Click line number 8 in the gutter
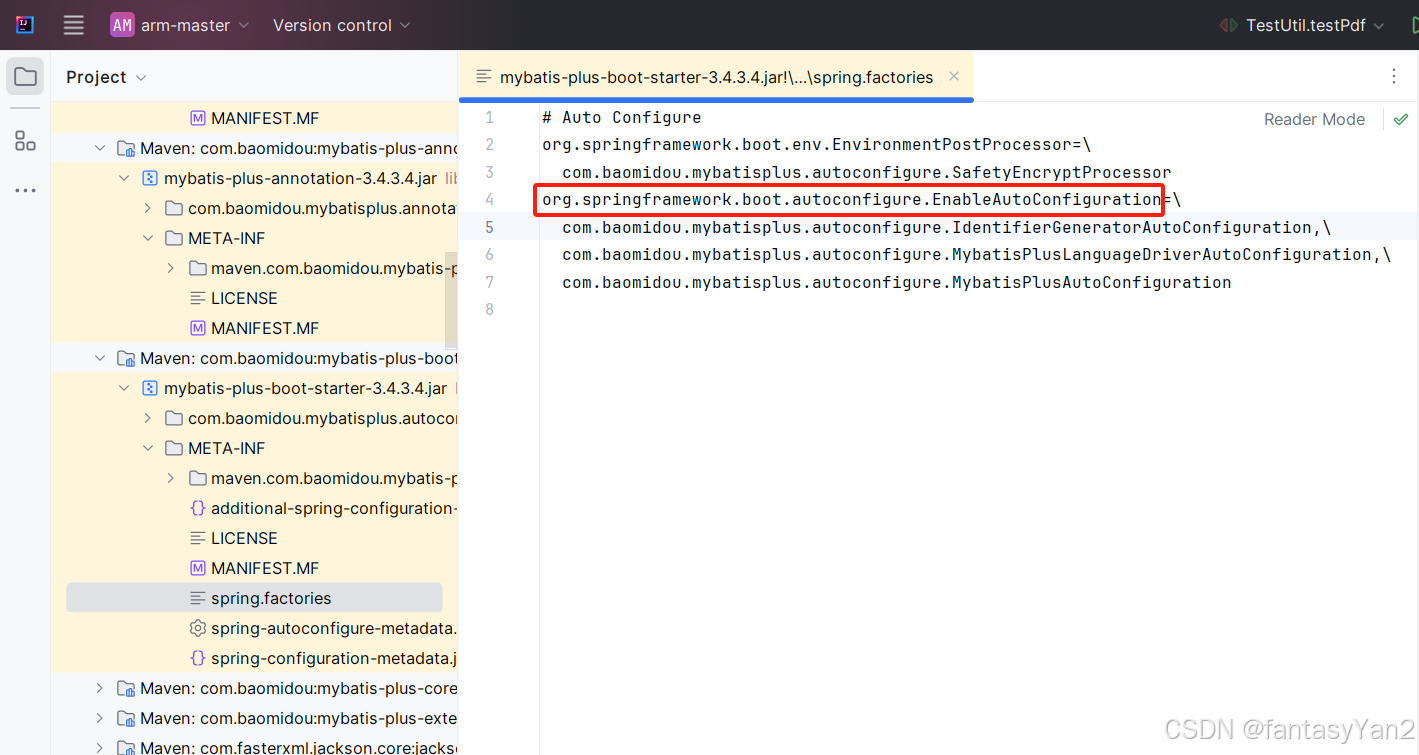The height and width of the screenshot is (755, 1419). pos(489,309)
